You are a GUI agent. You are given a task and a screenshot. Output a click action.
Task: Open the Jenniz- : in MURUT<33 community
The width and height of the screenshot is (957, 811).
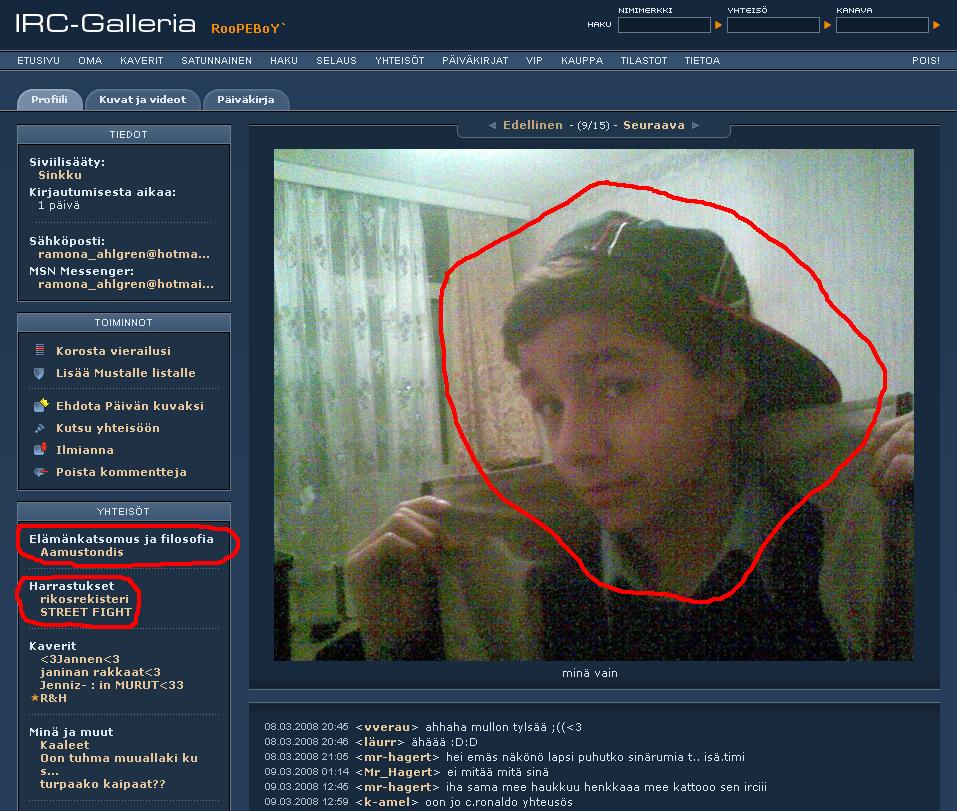112,685
